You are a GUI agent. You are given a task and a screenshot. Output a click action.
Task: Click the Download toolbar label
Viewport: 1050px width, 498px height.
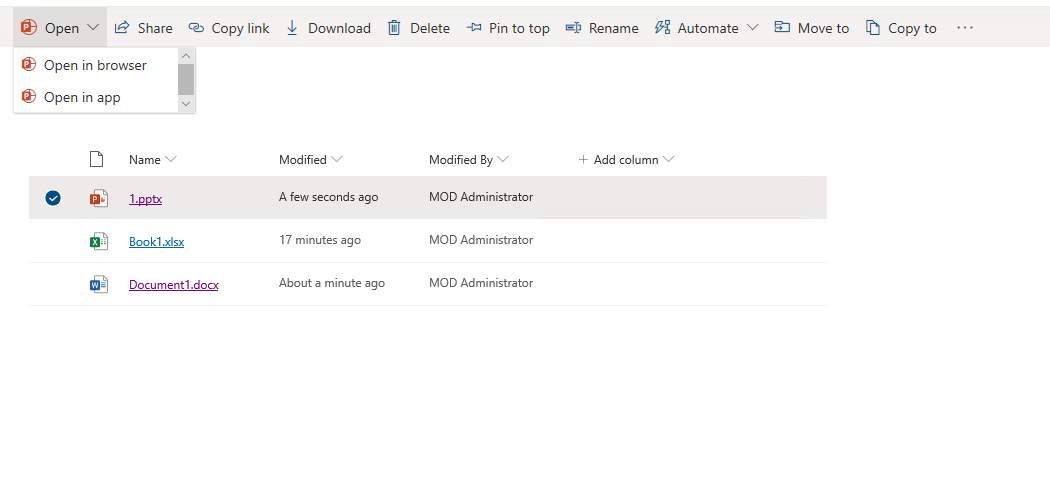click(340, 28)
